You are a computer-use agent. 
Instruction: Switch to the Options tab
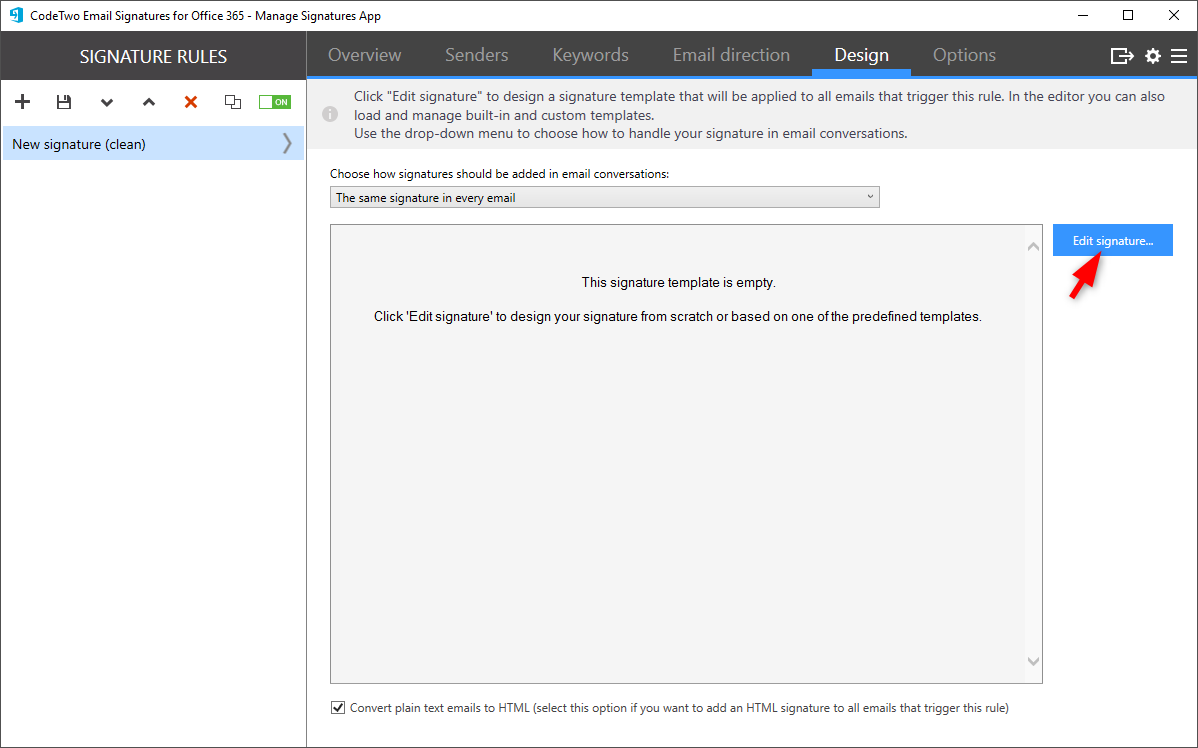tap(964, 55)
